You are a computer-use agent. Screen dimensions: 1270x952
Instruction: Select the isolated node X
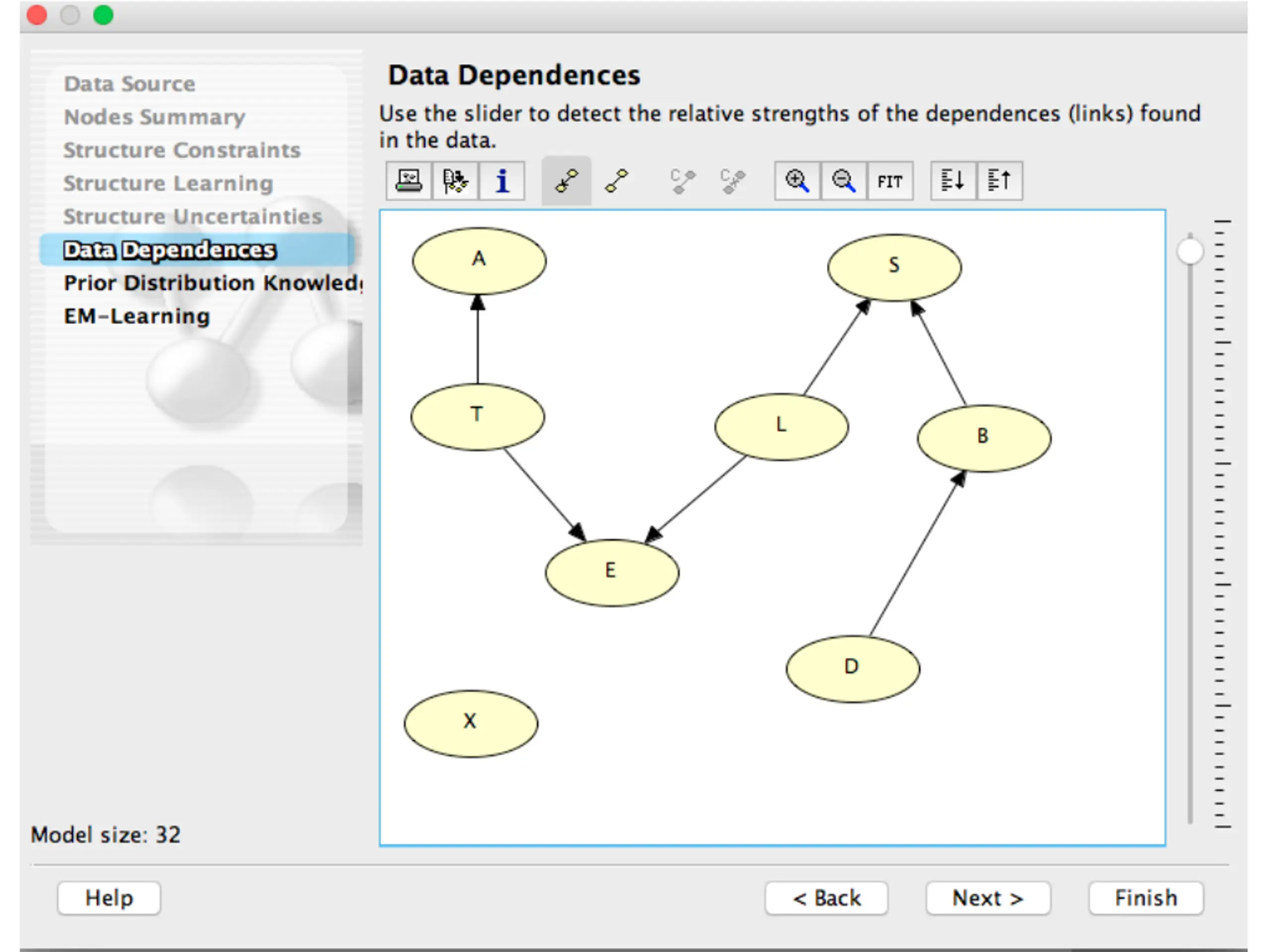tap(471, 723)
